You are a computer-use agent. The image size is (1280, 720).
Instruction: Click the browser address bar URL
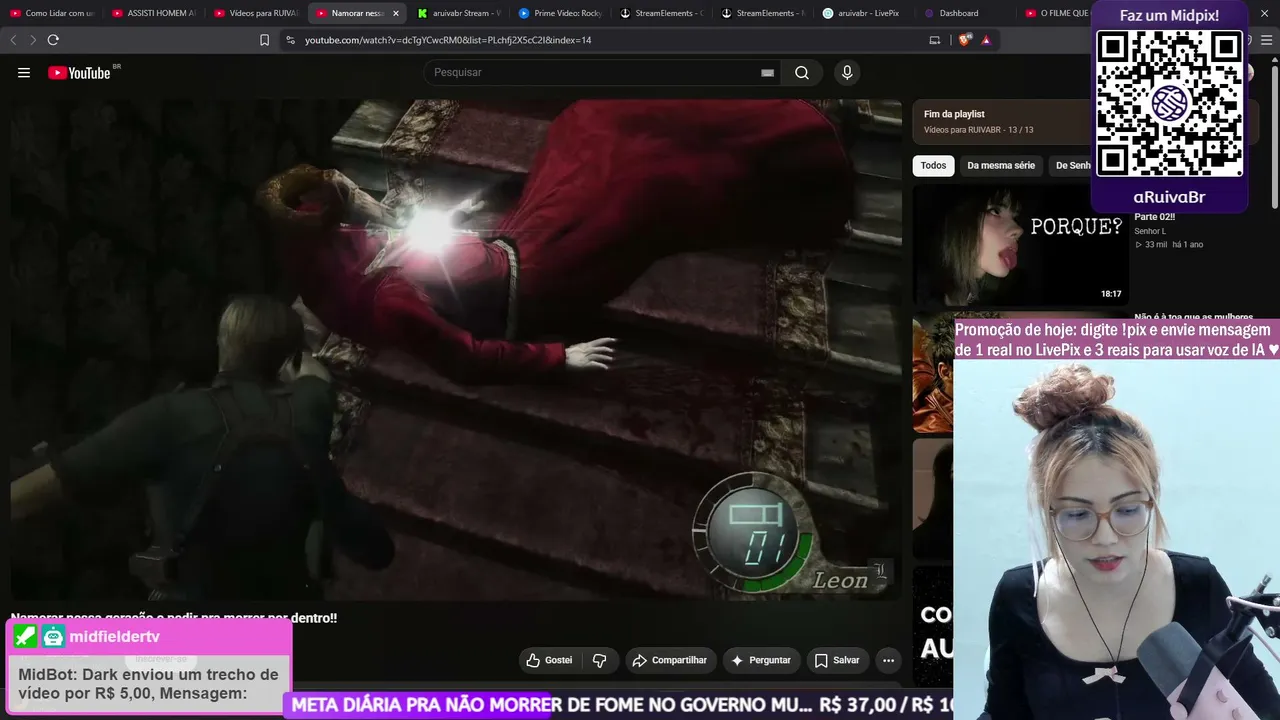[x=448, y=40]
